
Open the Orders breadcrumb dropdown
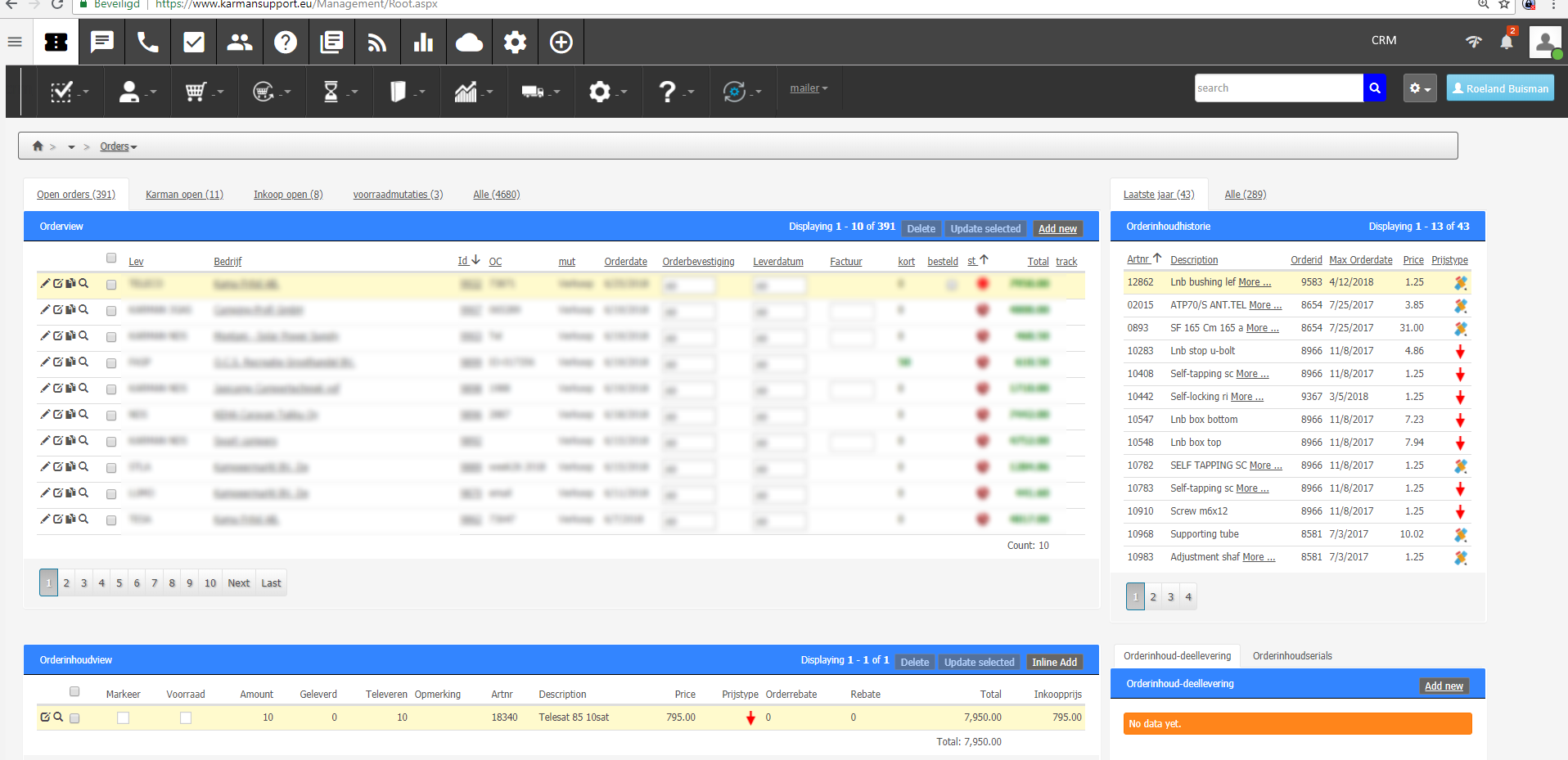[x=119, y=147]
